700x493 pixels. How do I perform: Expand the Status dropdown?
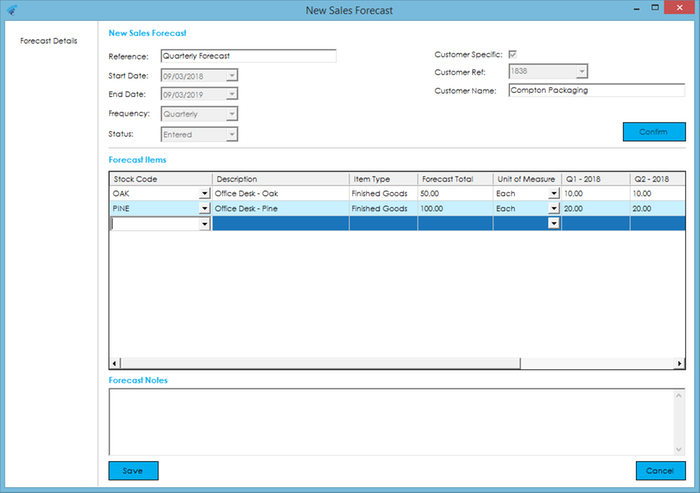231,134
